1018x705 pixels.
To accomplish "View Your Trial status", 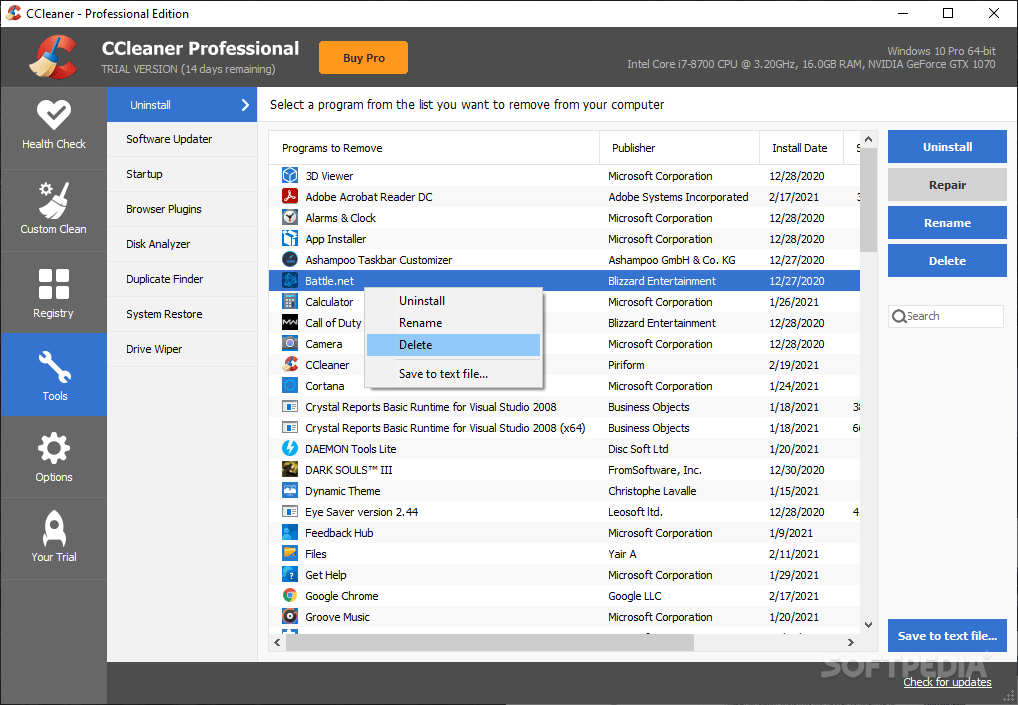I will pos(54,538).
